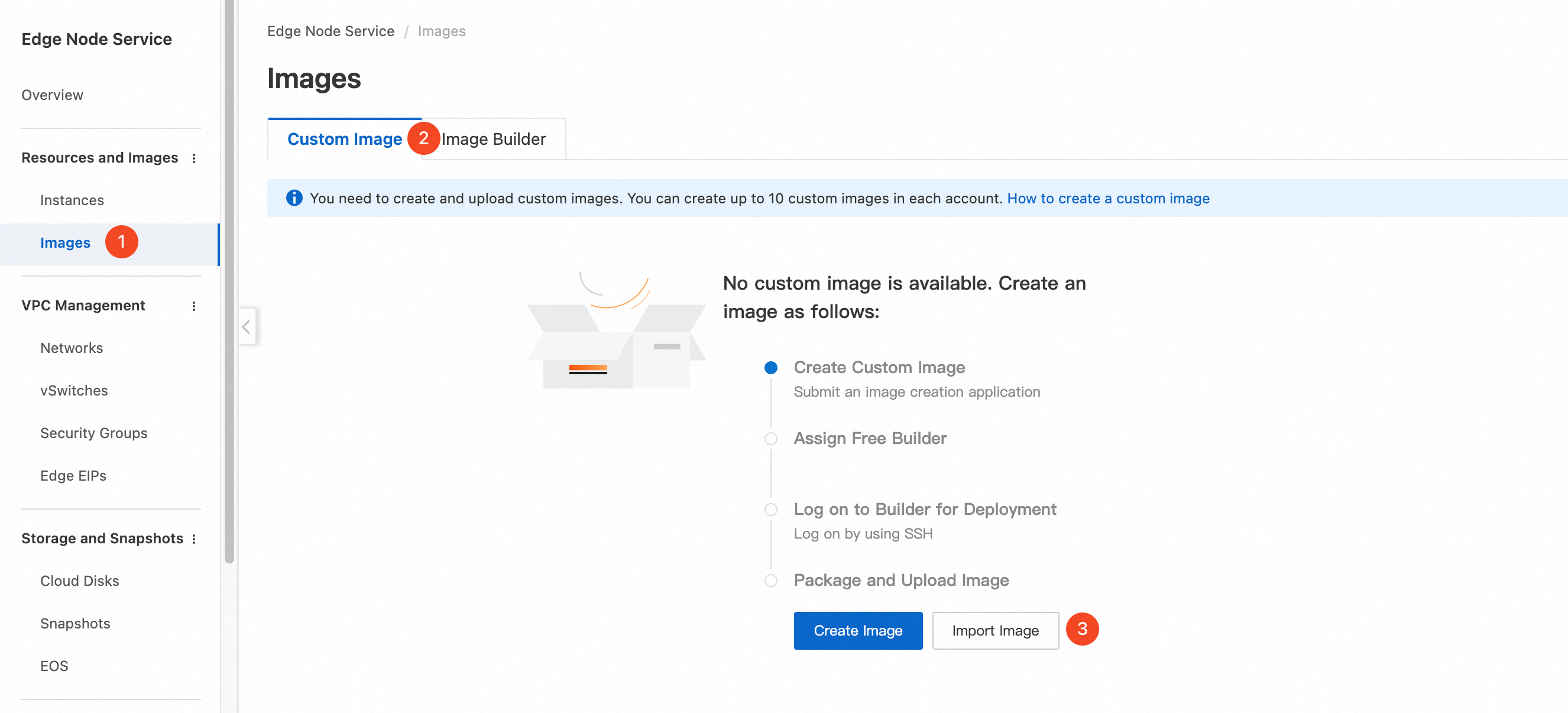Image resolution: width=1568 pixels, height=713 pixels.
Task: Open the How to create a custom image link
Action: pyautogui.click(x=1108, y=199)
